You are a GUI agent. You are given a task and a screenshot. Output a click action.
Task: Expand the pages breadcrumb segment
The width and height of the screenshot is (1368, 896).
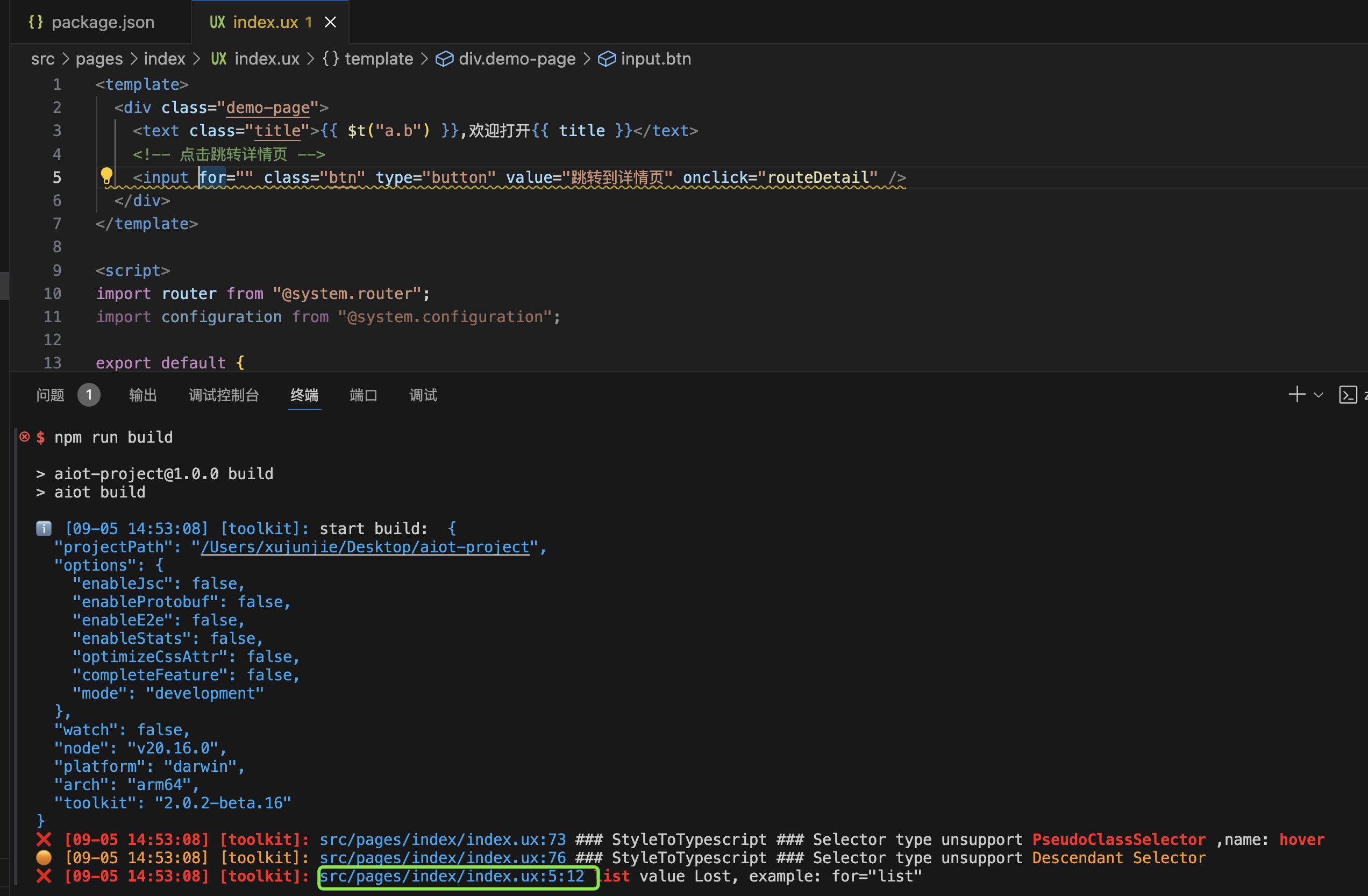point(99,59)
